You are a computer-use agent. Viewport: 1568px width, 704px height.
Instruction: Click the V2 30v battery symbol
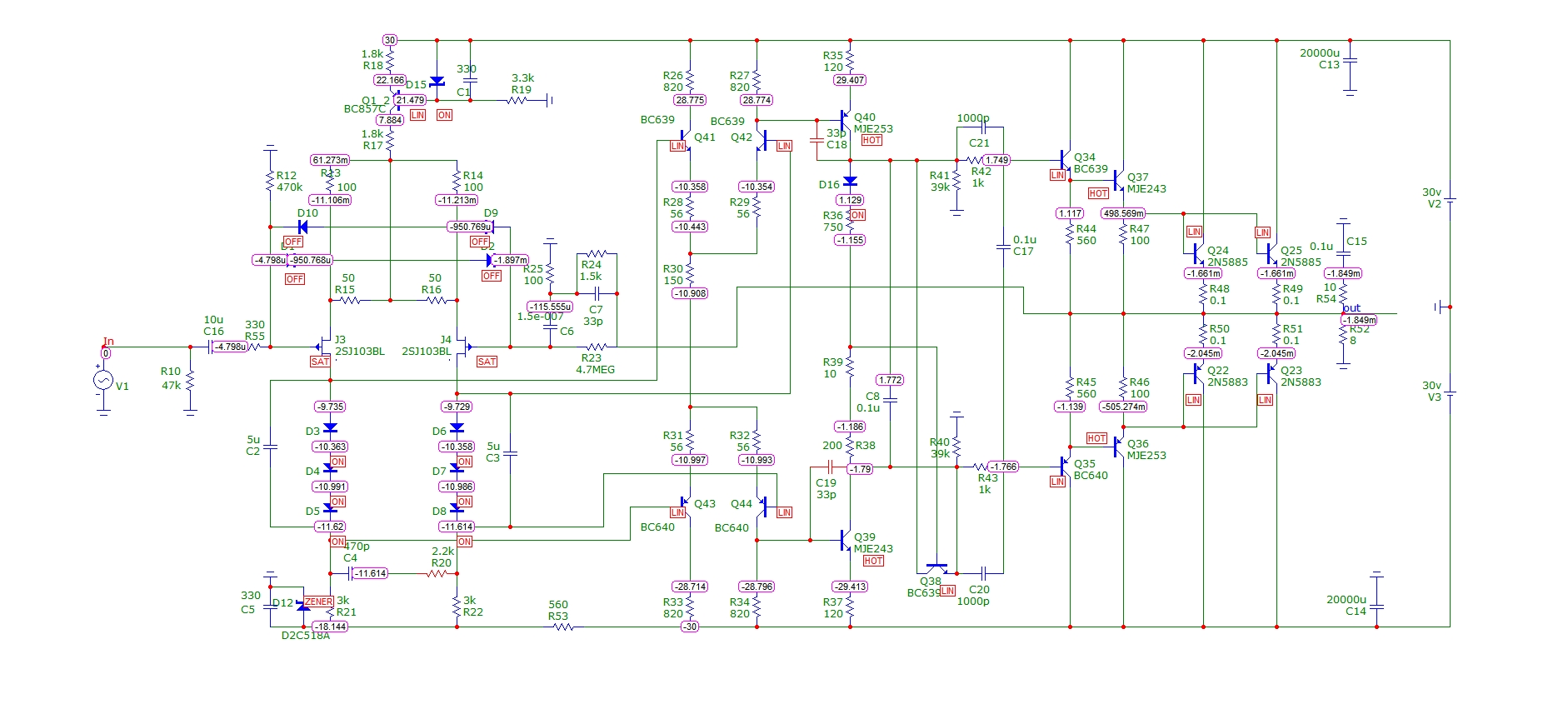point(1450,200)
